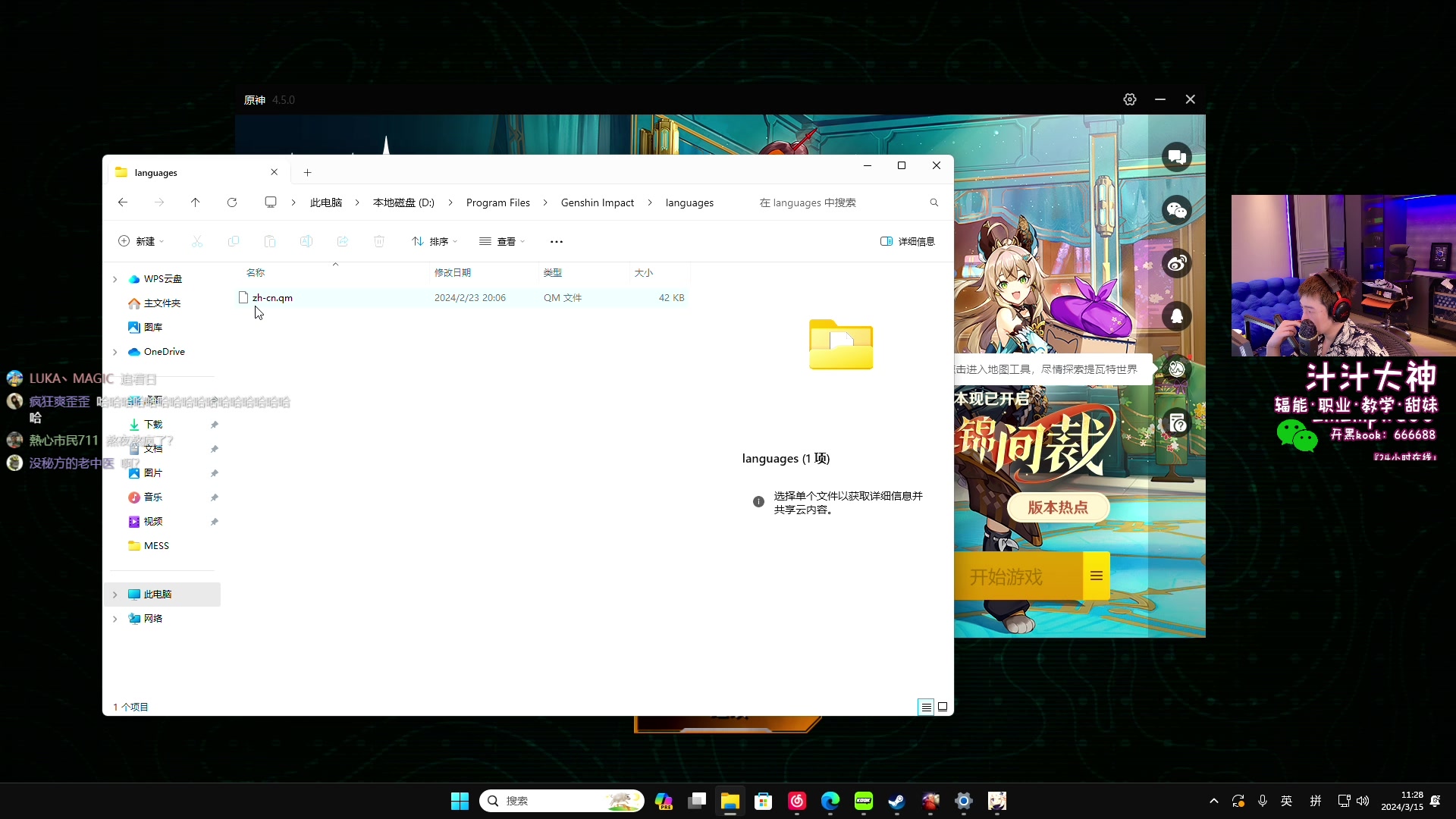Click the rename icon in toolbar
The width and height of the screenshot is (1456, 819).
pos(306,241)
